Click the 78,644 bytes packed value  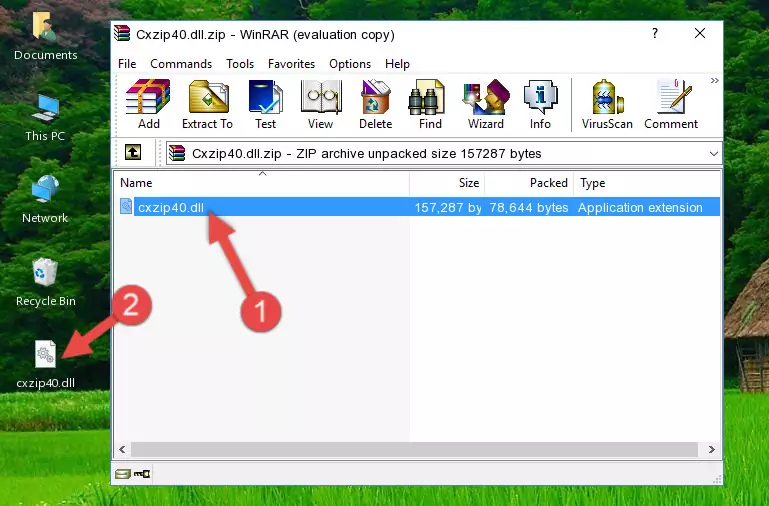click(529, 207)
